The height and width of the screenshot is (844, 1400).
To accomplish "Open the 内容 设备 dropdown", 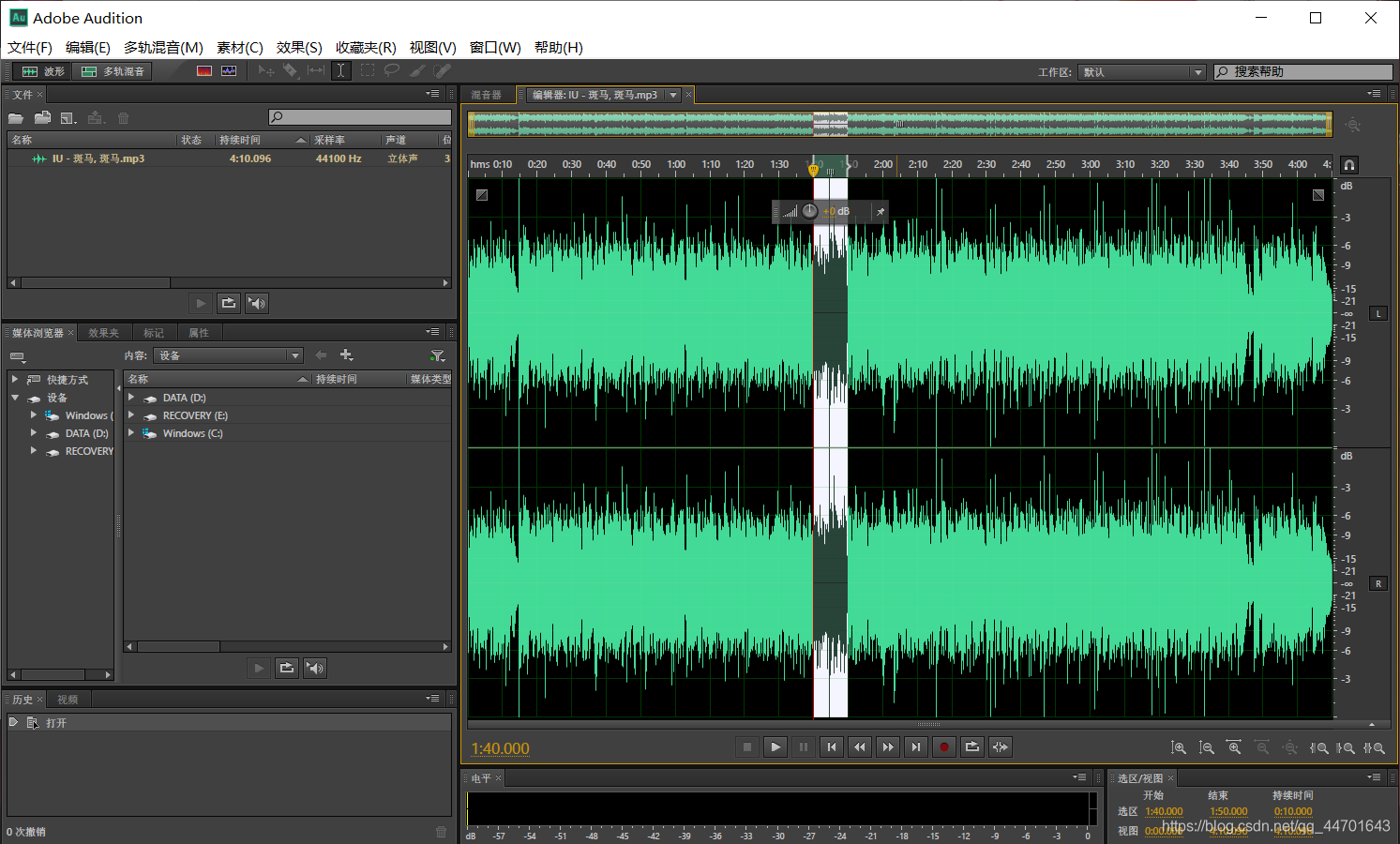I will tap(229, 355).
